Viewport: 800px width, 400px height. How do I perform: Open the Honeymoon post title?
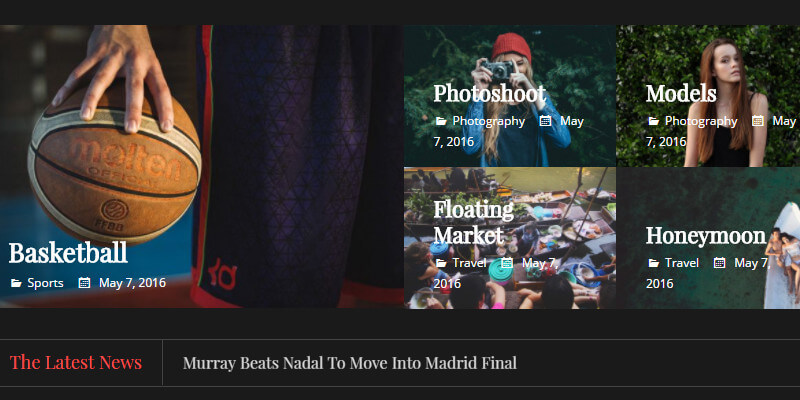point(706,236)
